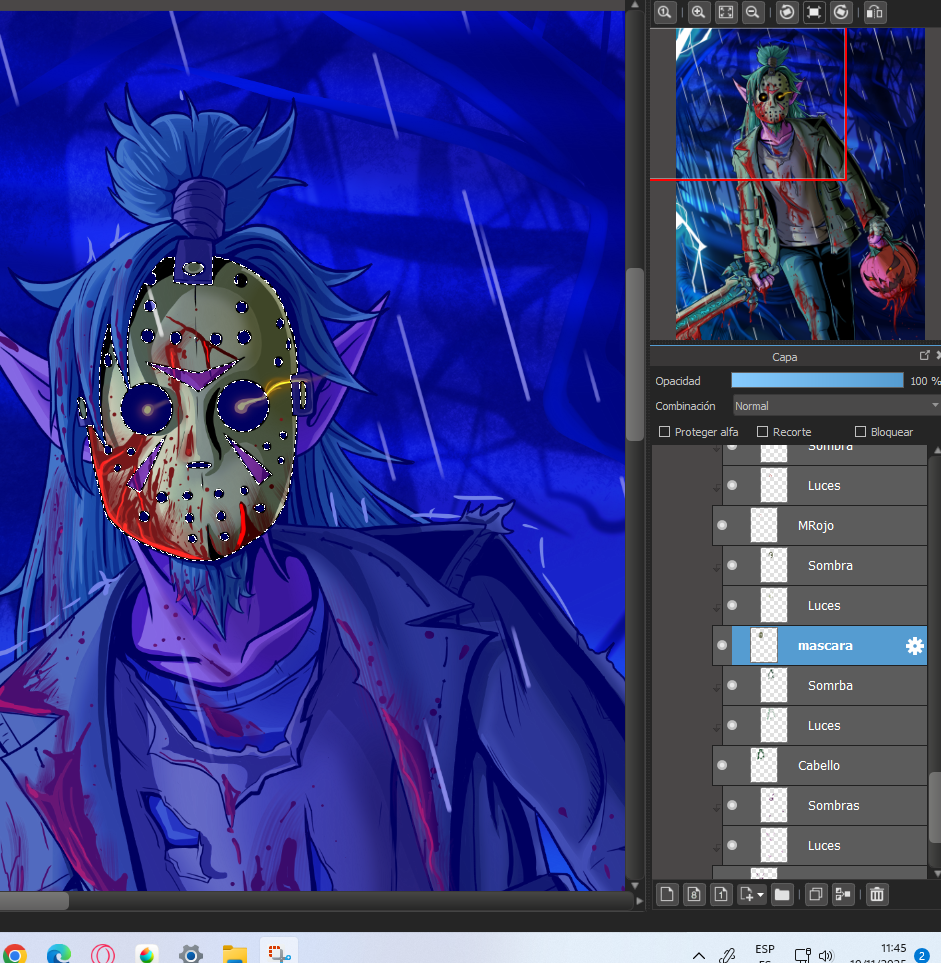Click the layer list vertical scrollbar
Viewport: 941px width, 963px height.
(935, 807)
